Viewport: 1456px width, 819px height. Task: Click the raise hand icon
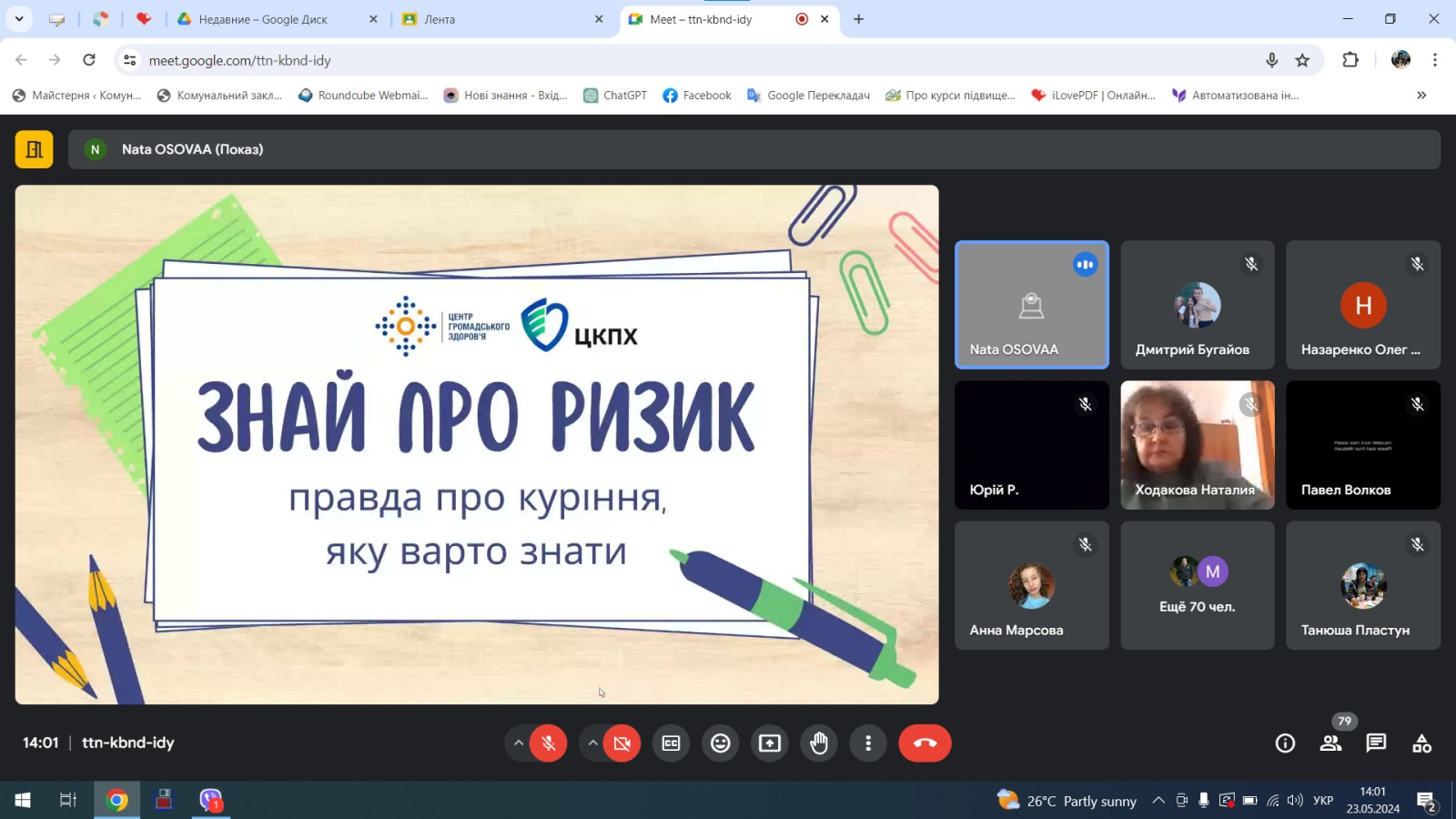(819, 743)
